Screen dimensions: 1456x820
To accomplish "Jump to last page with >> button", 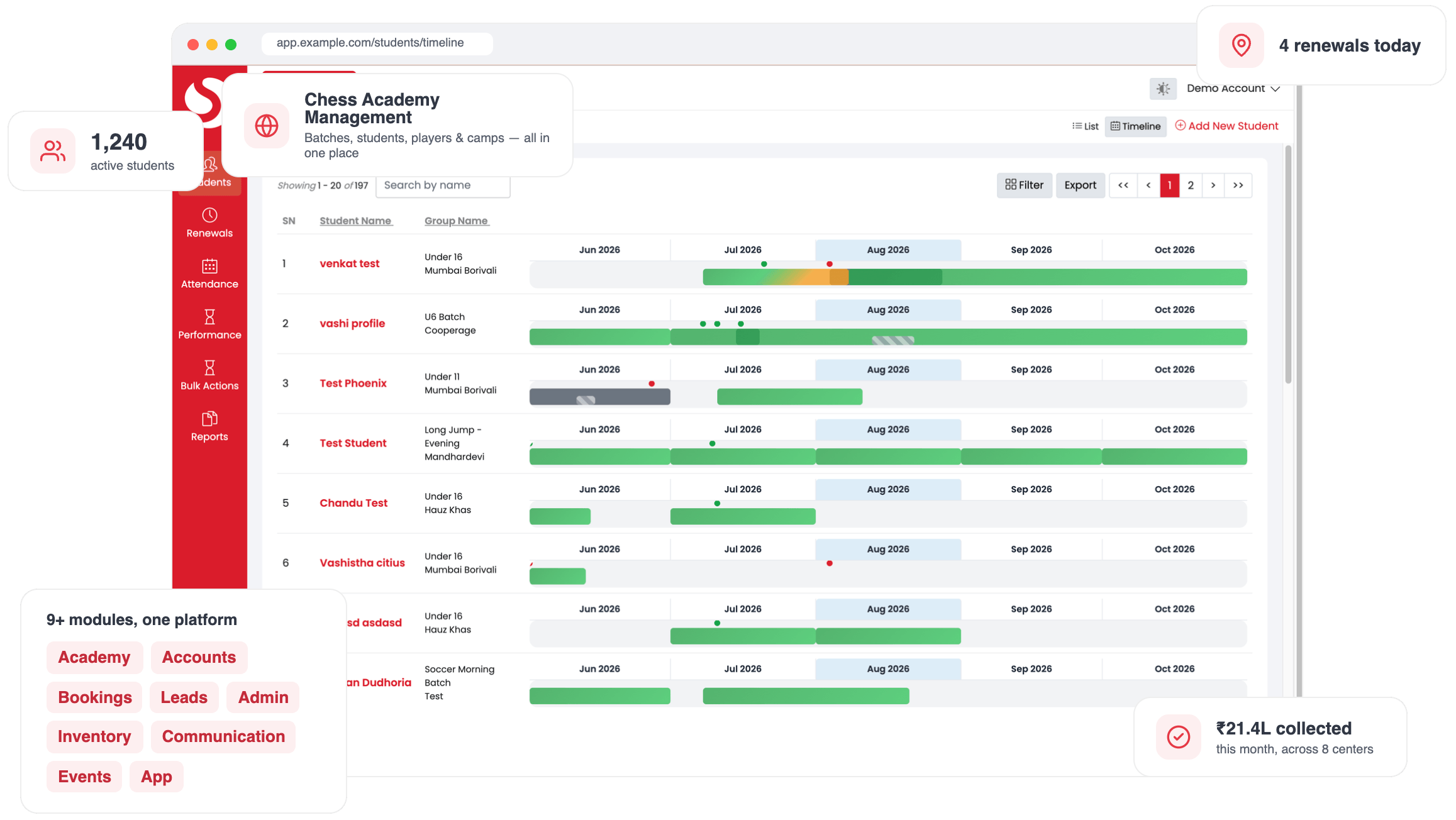I will pyautogui.click(x=1238, y=186).
